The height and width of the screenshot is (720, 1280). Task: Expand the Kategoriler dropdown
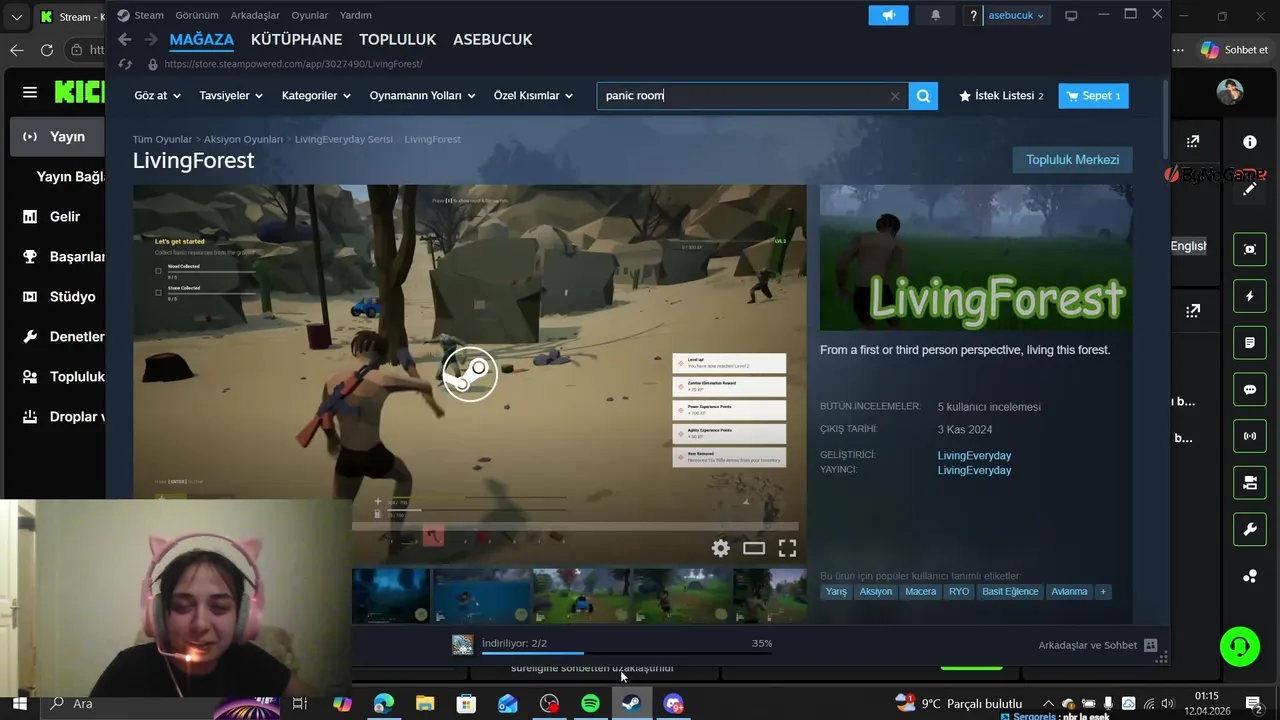(x=316, y=96)
